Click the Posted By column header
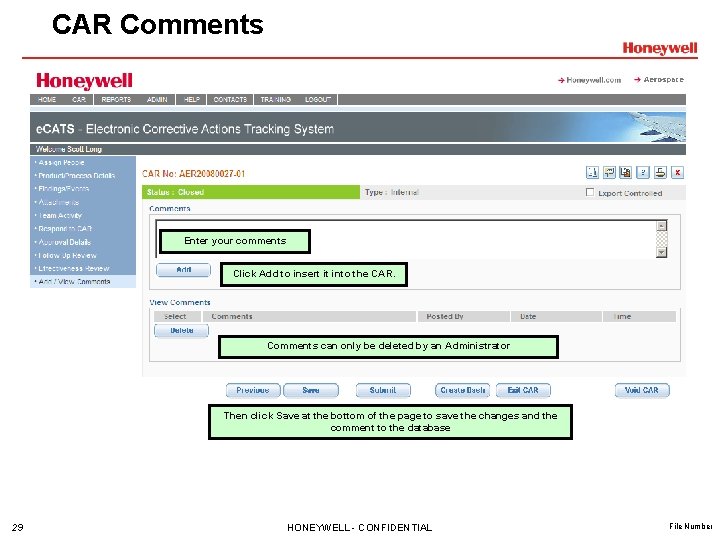720x540 pixels. 463,316
